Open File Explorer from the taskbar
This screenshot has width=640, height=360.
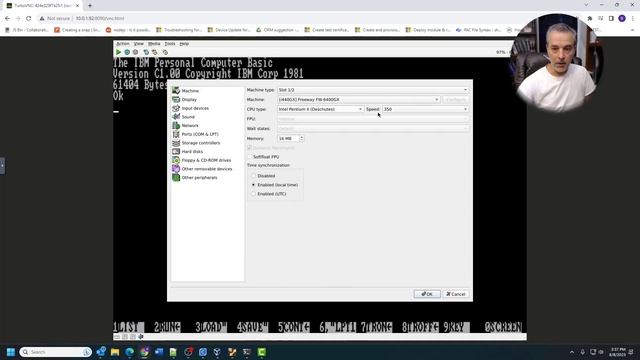pyautogui.click(x=115, y=352)
